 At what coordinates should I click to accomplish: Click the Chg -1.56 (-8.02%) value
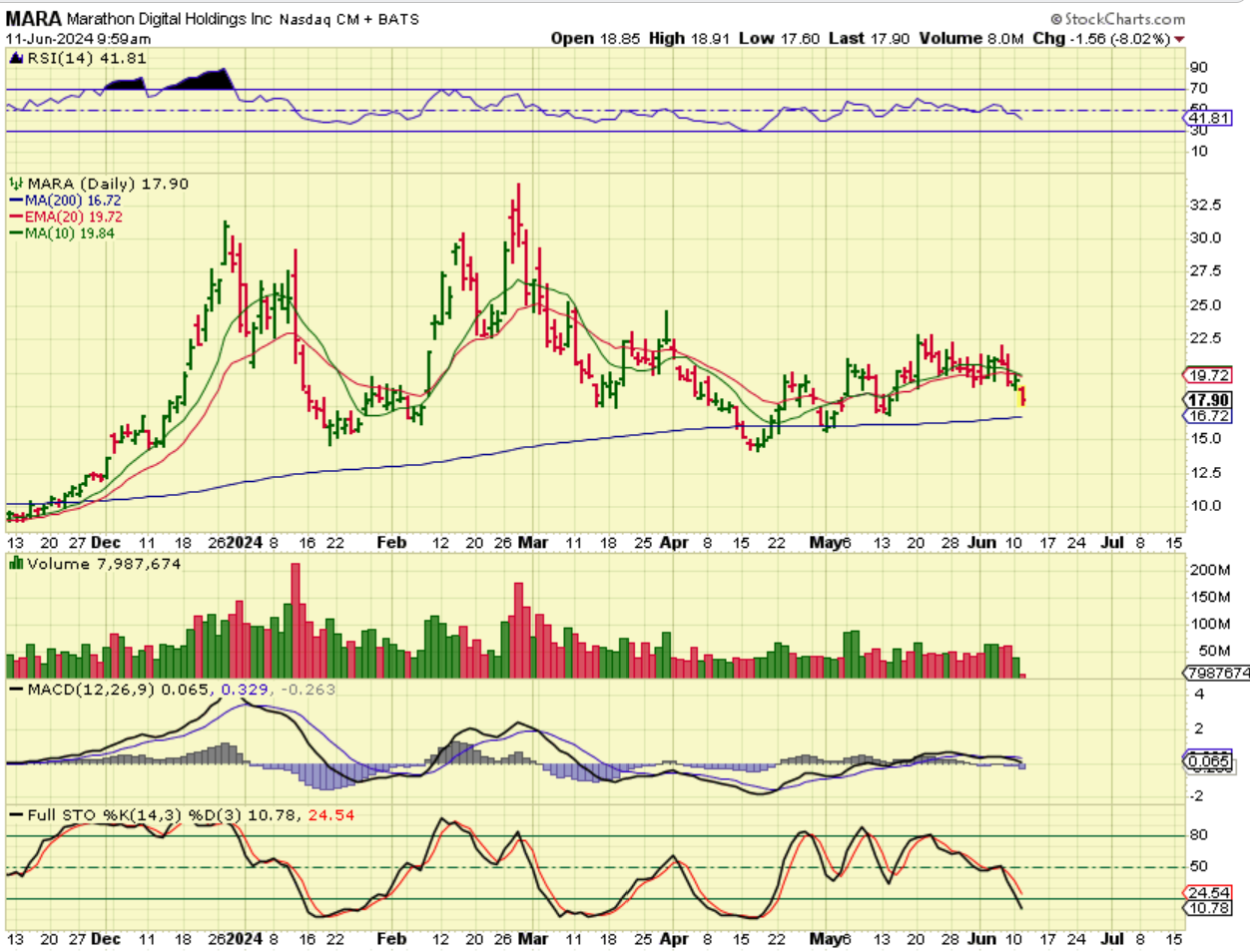pyautogui.click(x=1101, y=38)
